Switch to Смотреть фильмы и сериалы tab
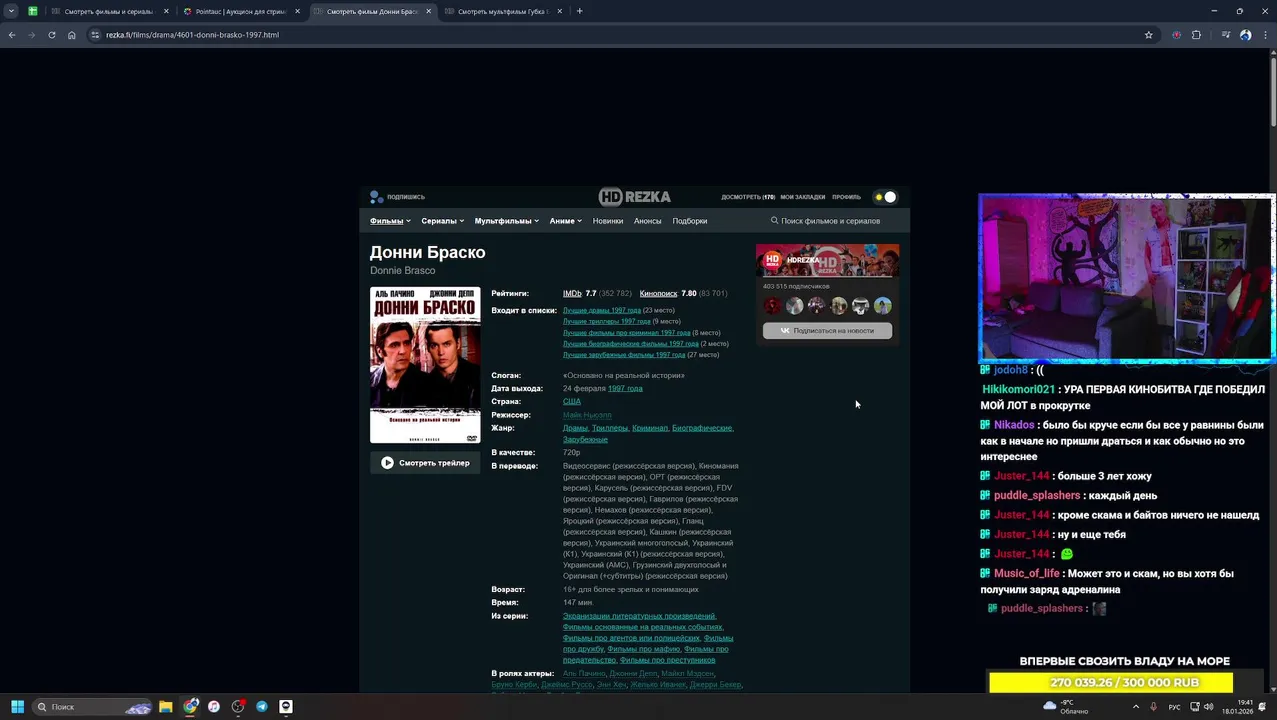This screenshot has width=1277, height=720. coord(108,11)
